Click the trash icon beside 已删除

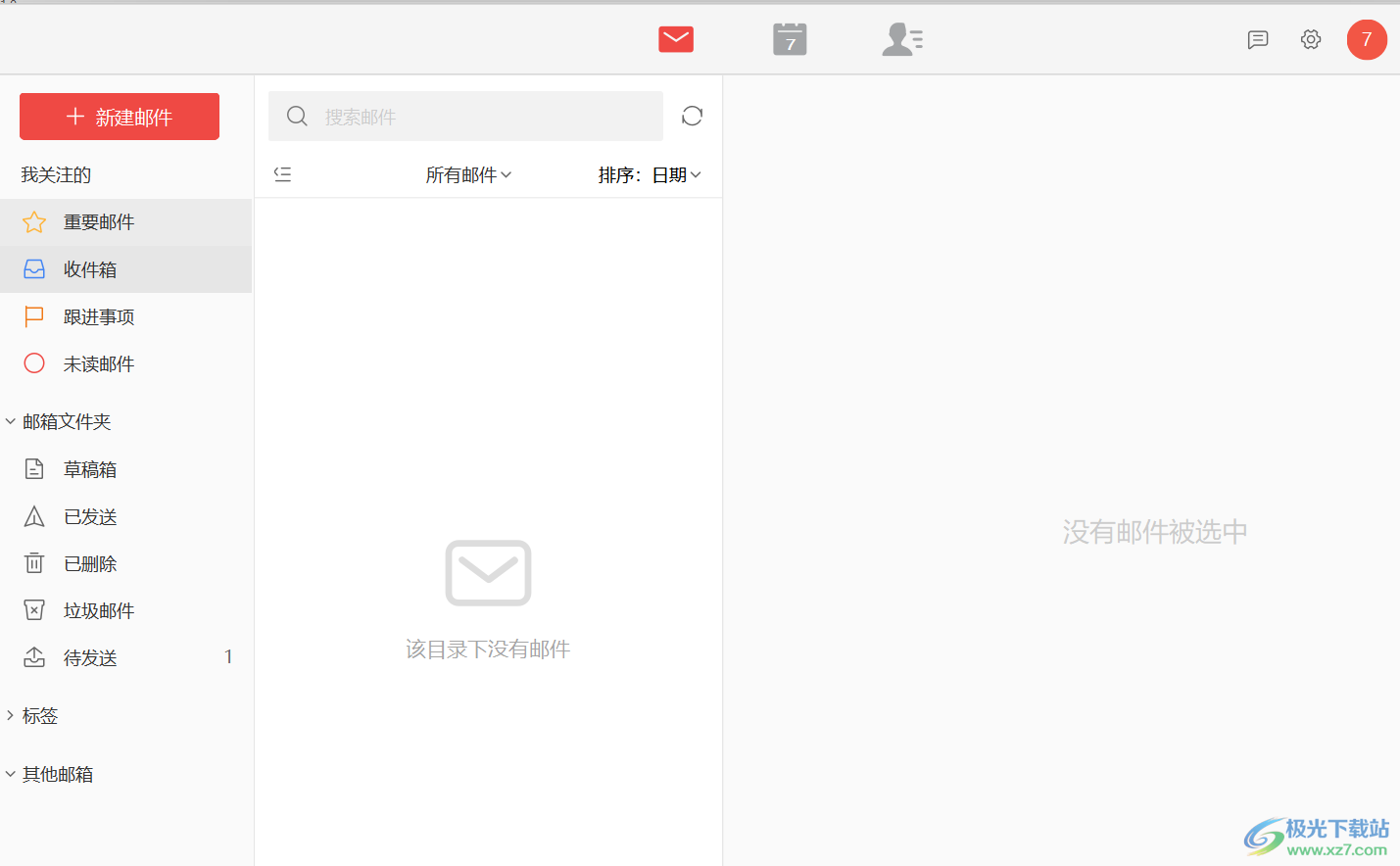pos(34,563)
